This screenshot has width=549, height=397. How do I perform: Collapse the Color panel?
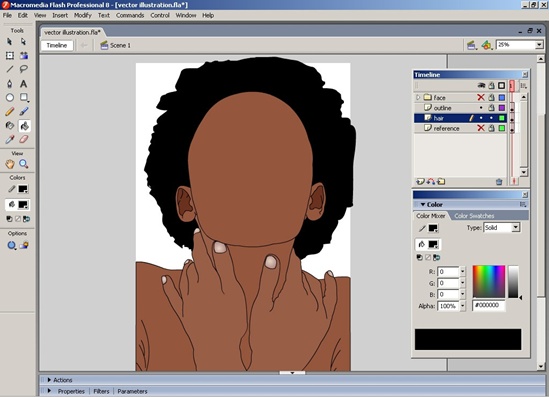click(423, 204)
